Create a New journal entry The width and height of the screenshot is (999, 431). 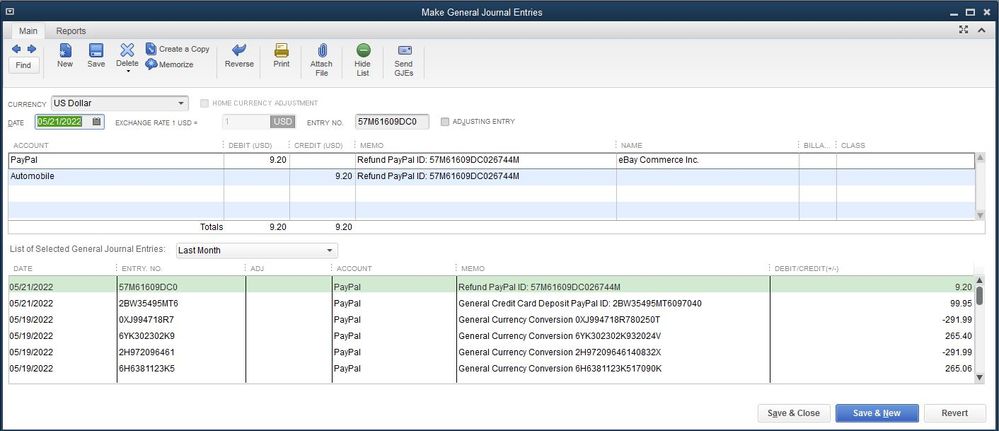65,54
